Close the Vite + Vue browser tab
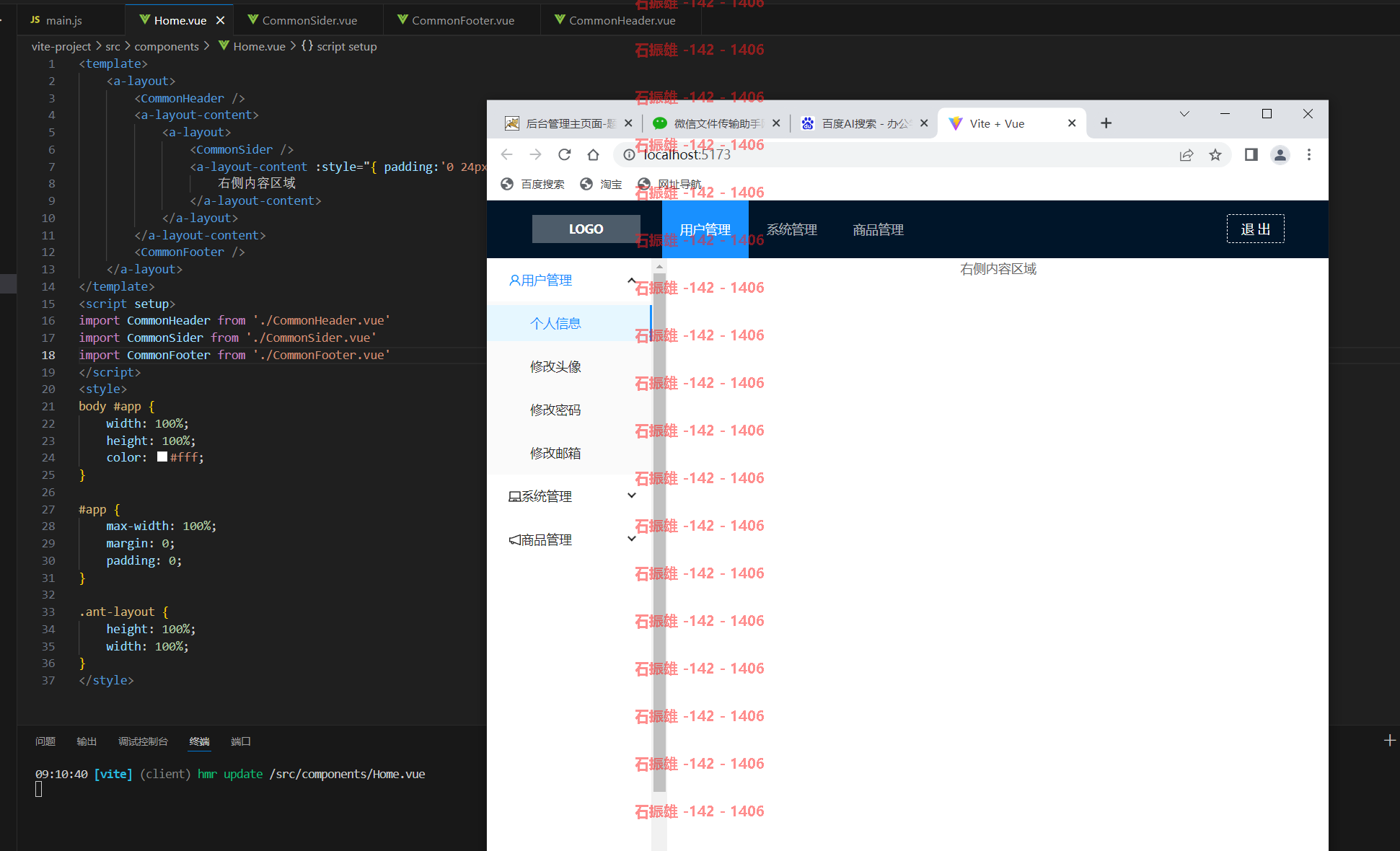This screenshot has height=851, width=1400. tap(1072, 123)
